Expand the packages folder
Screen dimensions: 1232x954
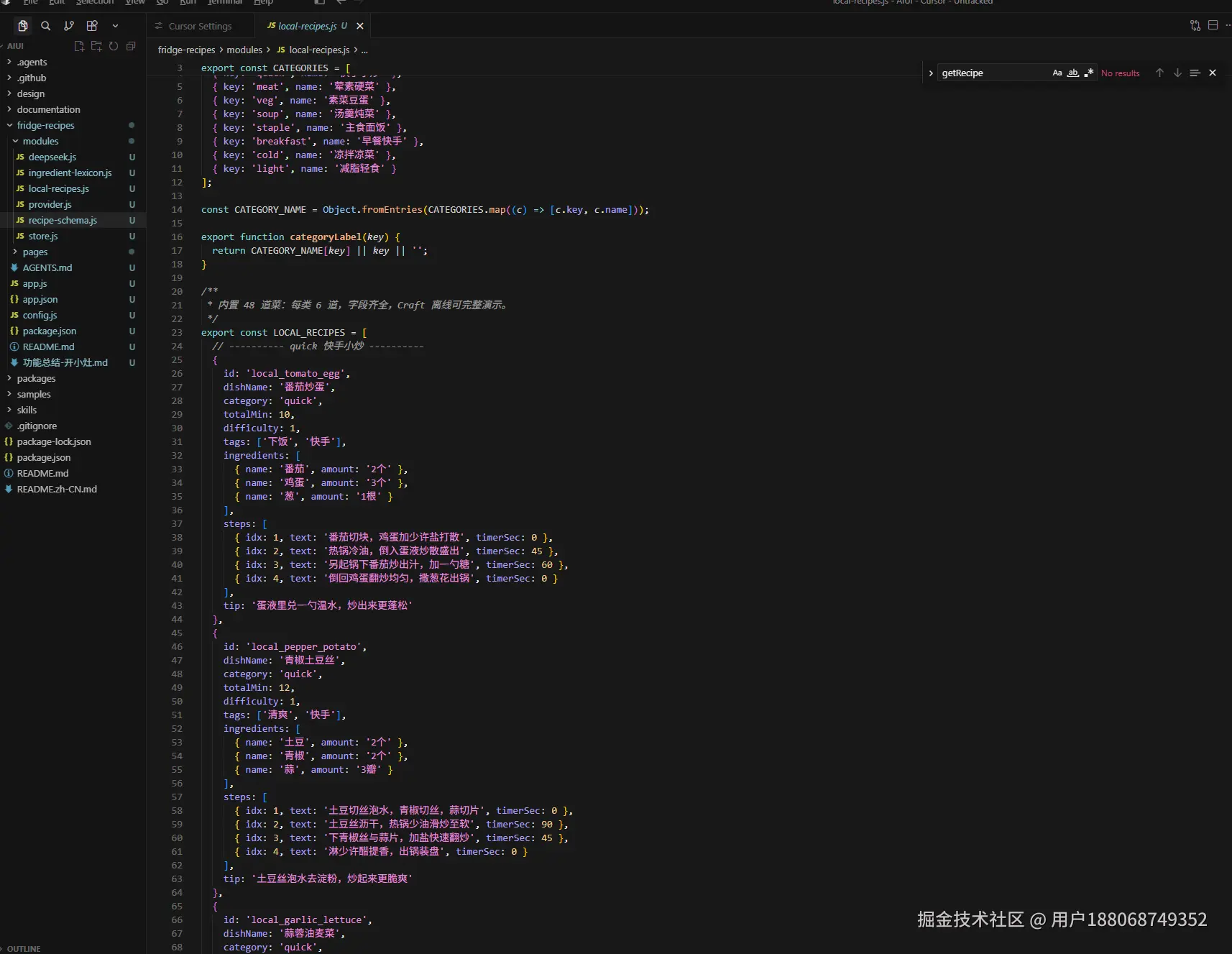(36, 378)
